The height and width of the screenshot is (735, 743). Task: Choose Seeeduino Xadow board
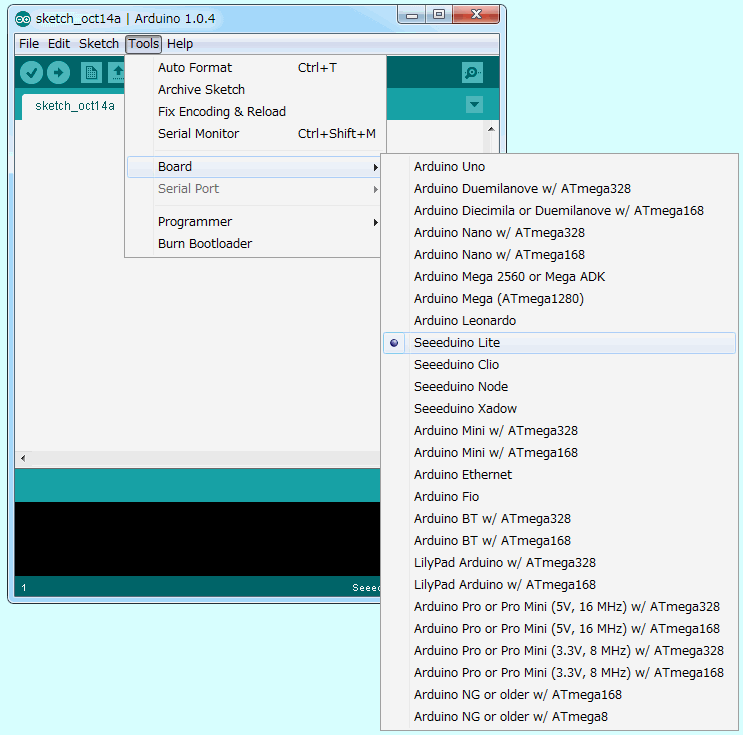click(559, 408)
